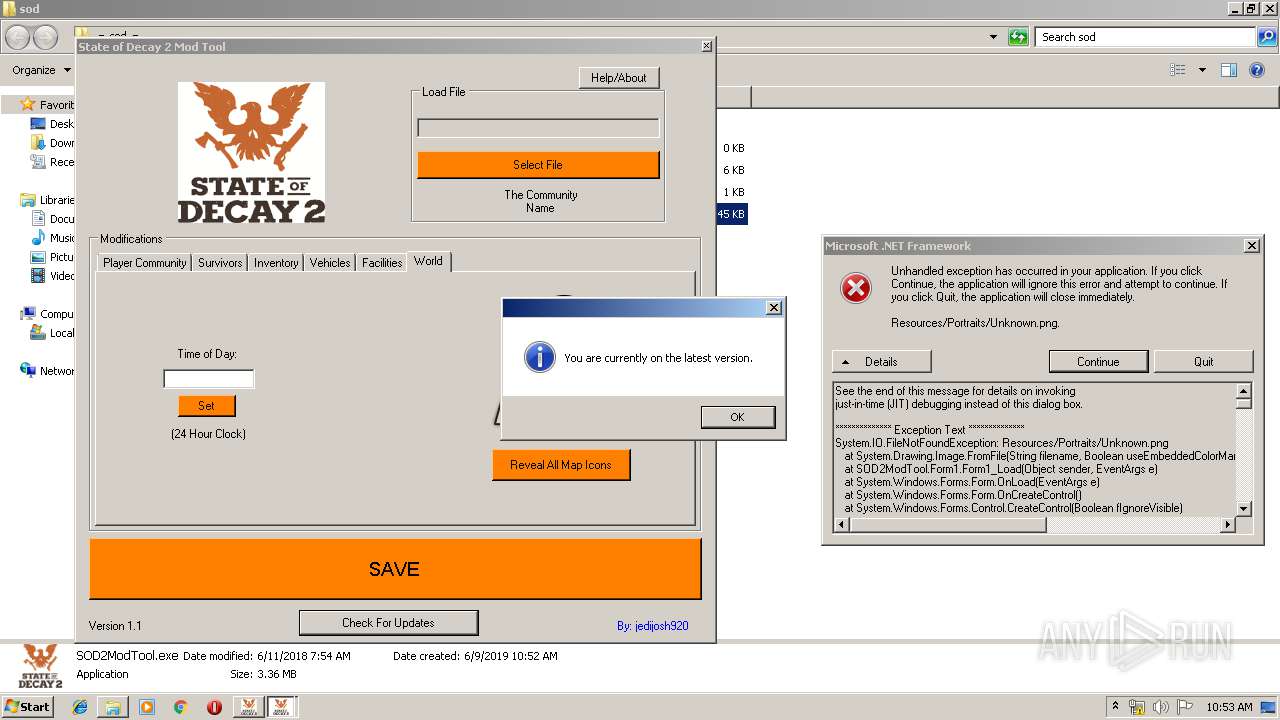1280x720 pixels.
Task: Click the red error icon in .NET dialog
Action: tap(856, 288)
